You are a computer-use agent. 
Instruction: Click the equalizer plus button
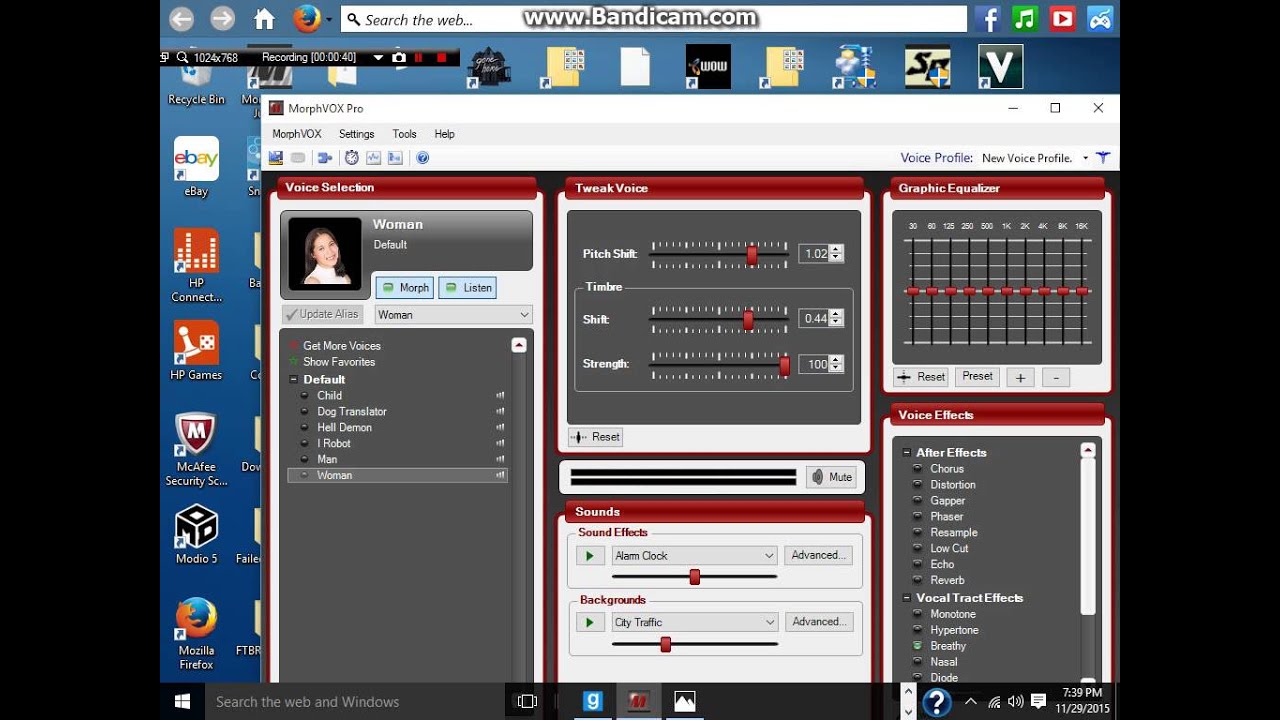click(1020, 377)
